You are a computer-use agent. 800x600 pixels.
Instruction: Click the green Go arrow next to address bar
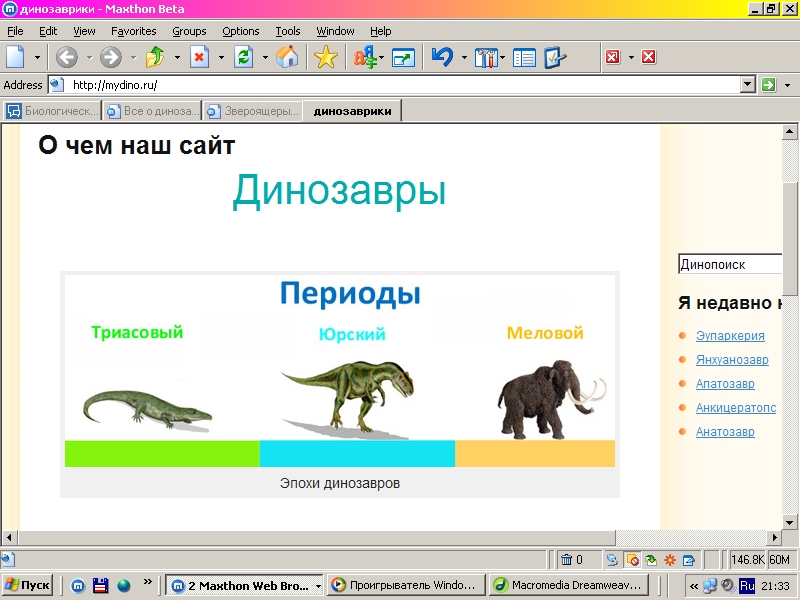(768, 85)
